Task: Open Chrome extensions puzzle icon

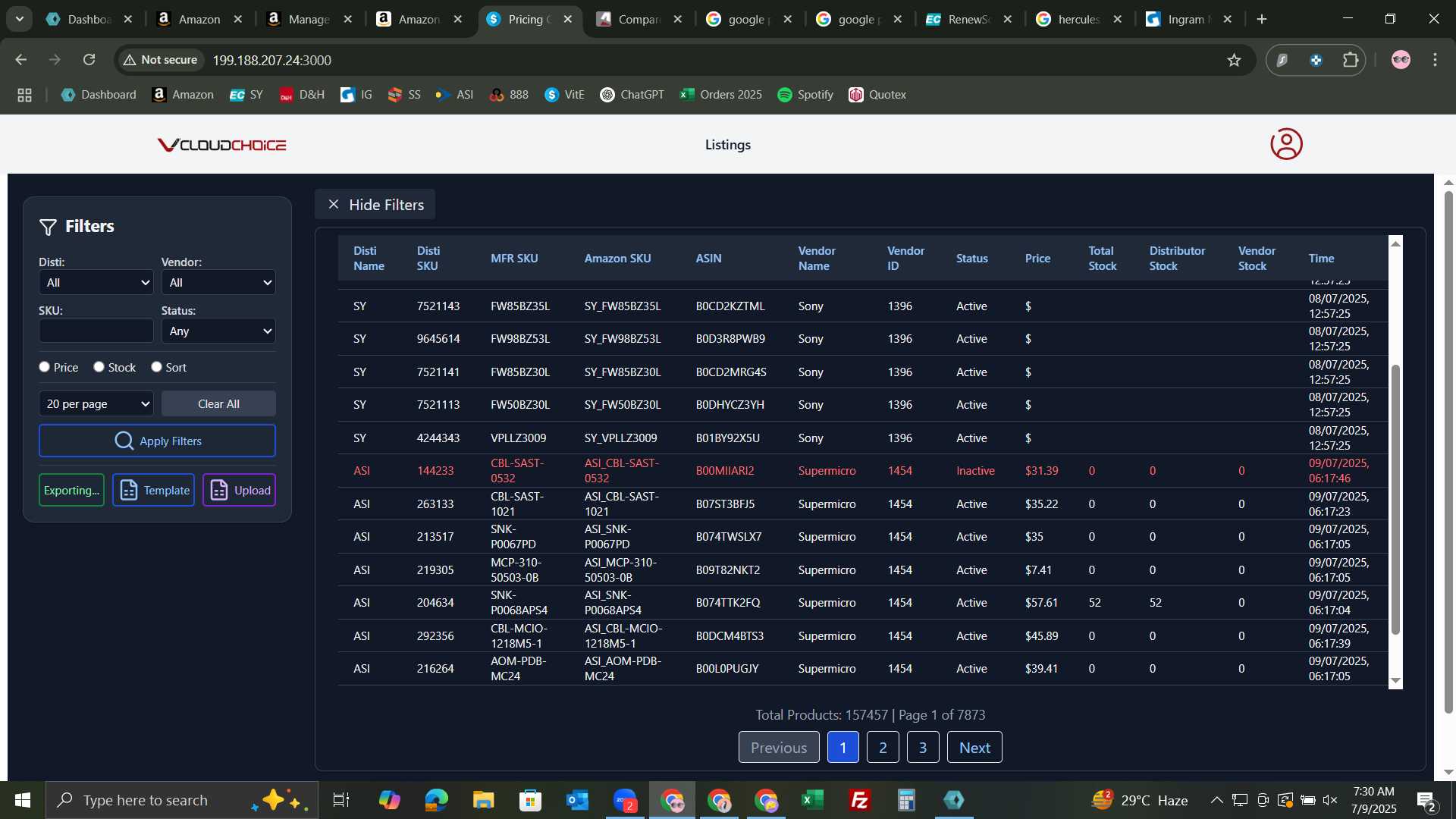Action: pyautogui.click(x=1350, y=60)
